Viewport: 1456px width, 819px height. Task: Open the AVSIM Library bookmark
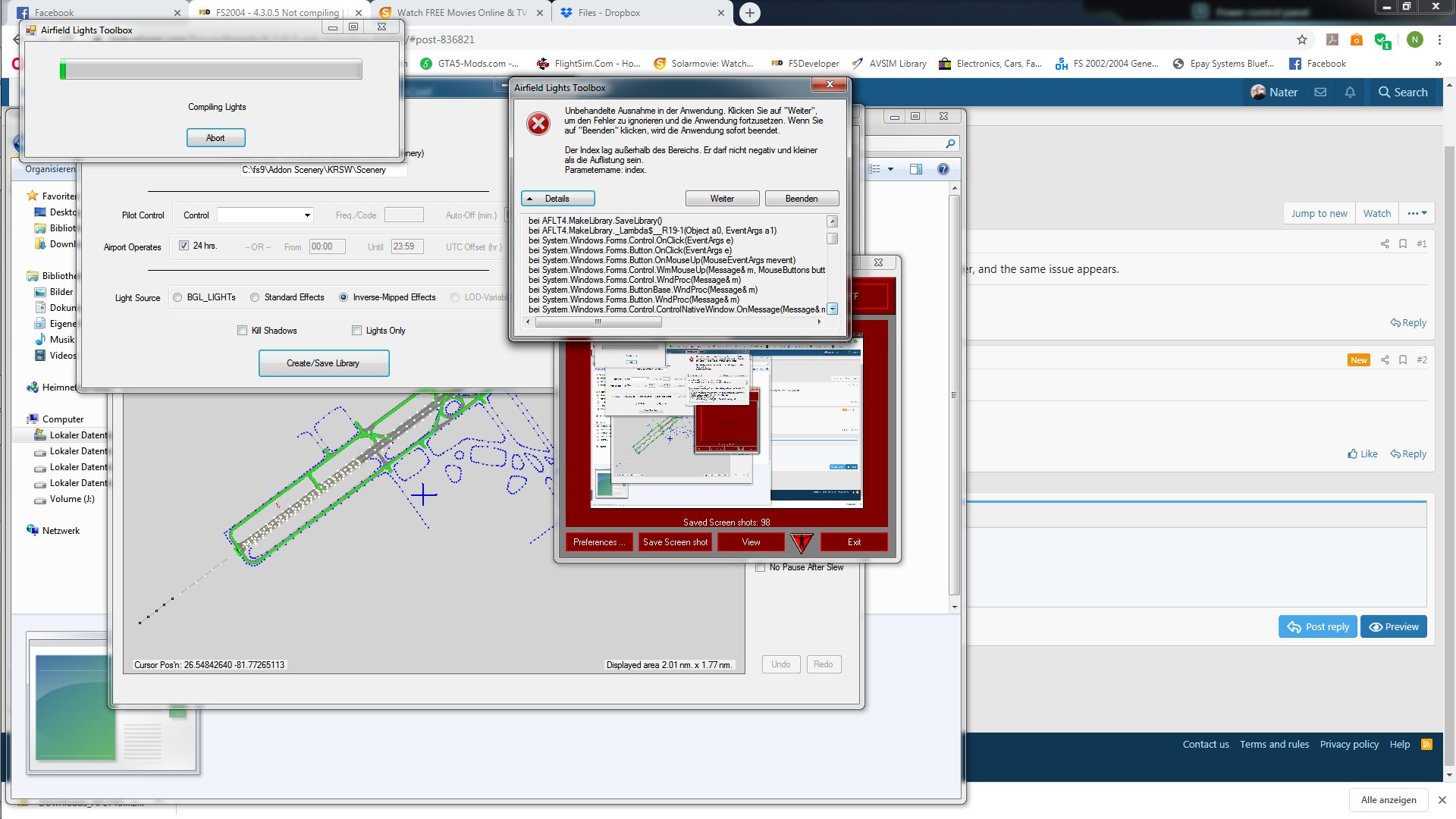coord(890,64)
